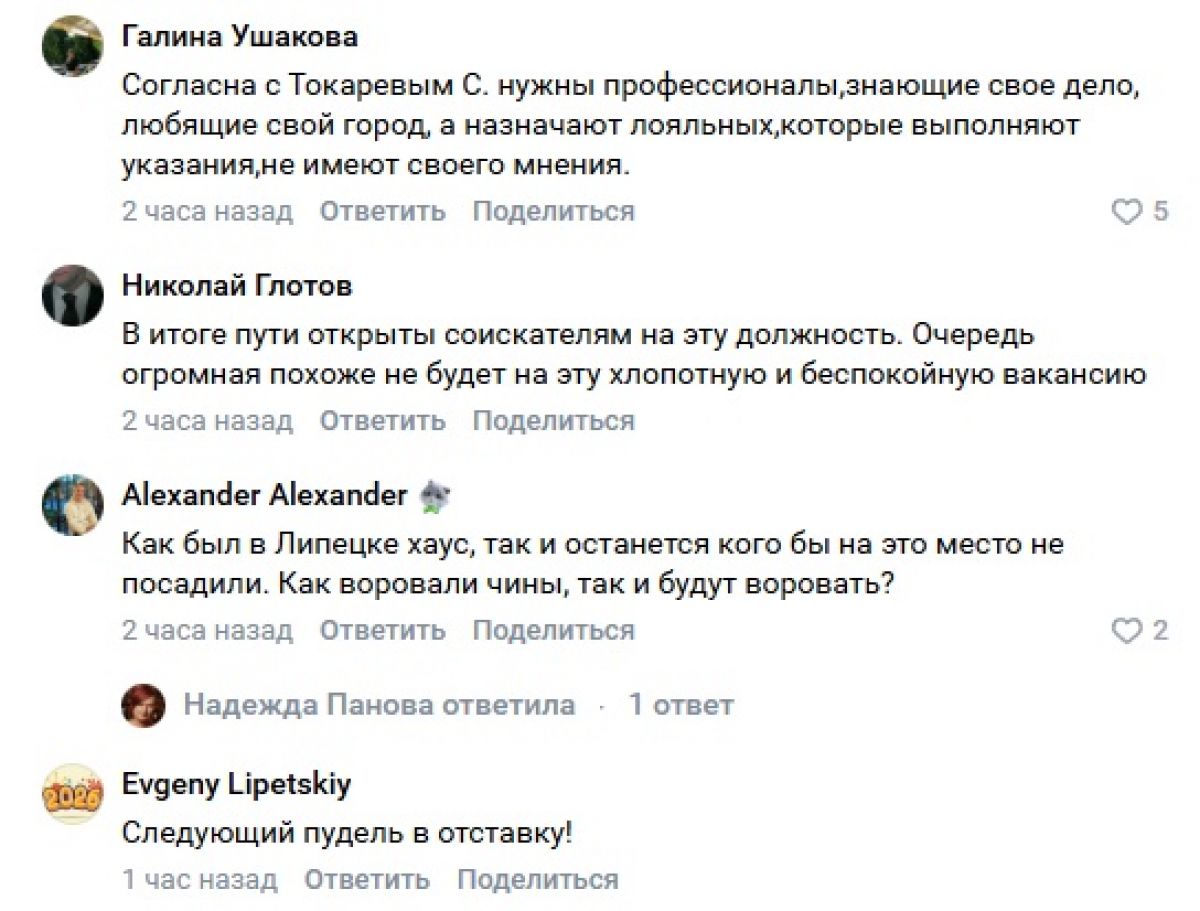Click the '1 час назад' timestamp
This screenshot has width=1200, height=911.
(199, 880)
